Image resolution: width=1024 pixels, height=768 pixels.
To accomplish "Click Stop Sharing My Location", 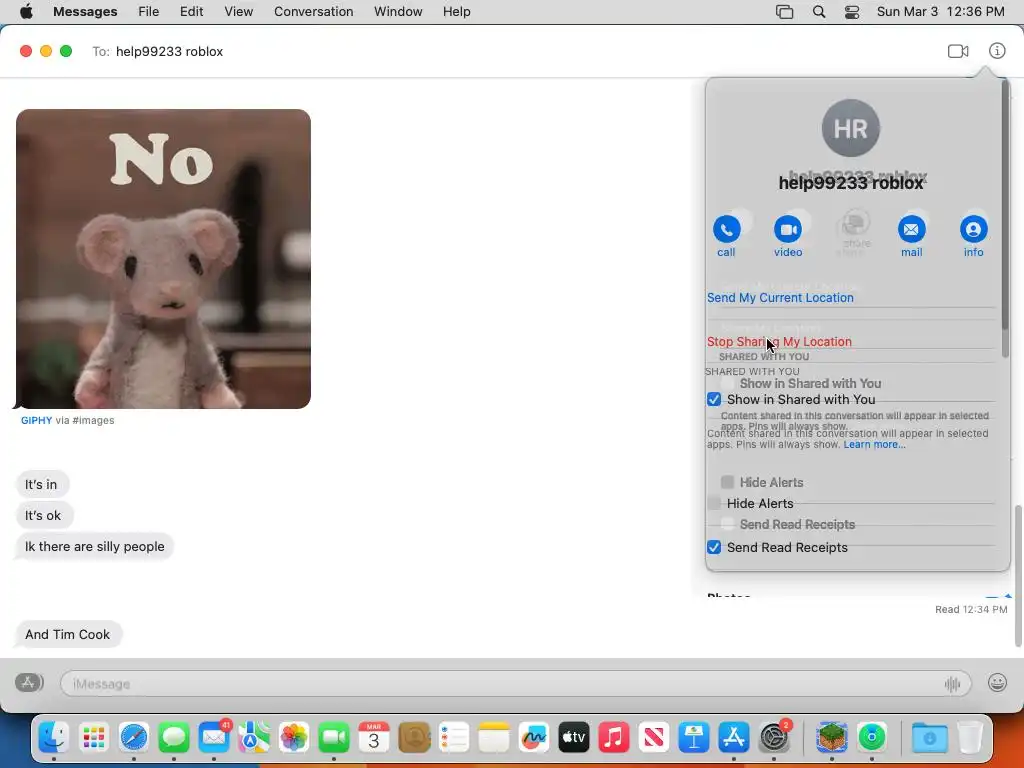I will click(x=779, y=342).
